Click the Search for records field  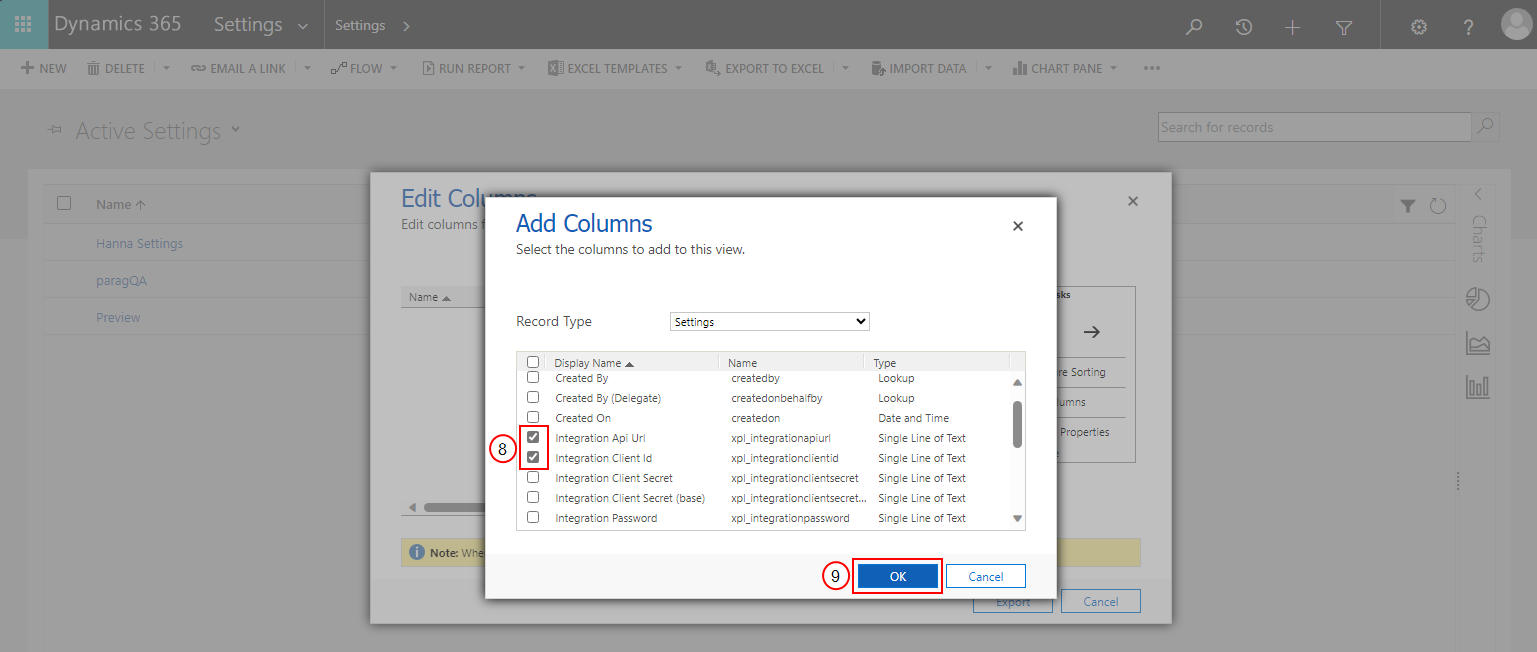pyautogui.click(x=1315, y=127)
